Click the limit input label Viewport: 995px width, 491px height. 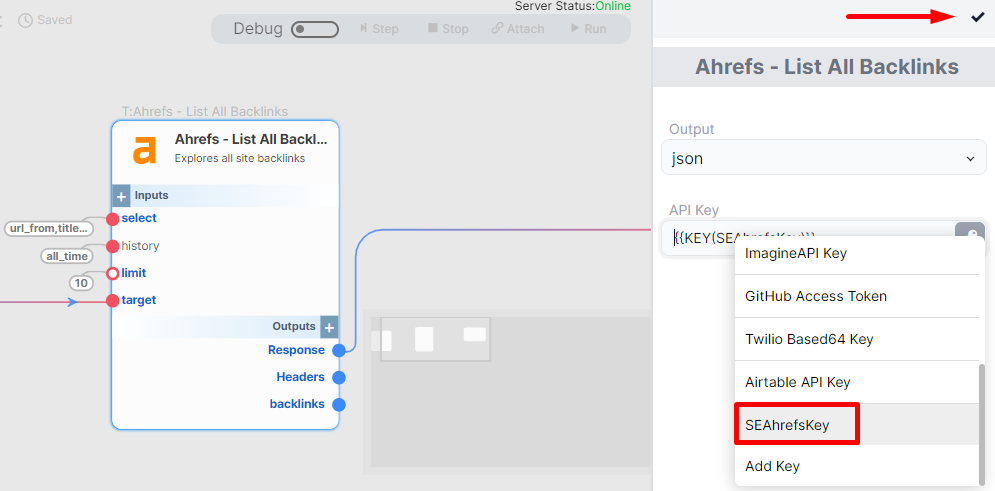134,273
